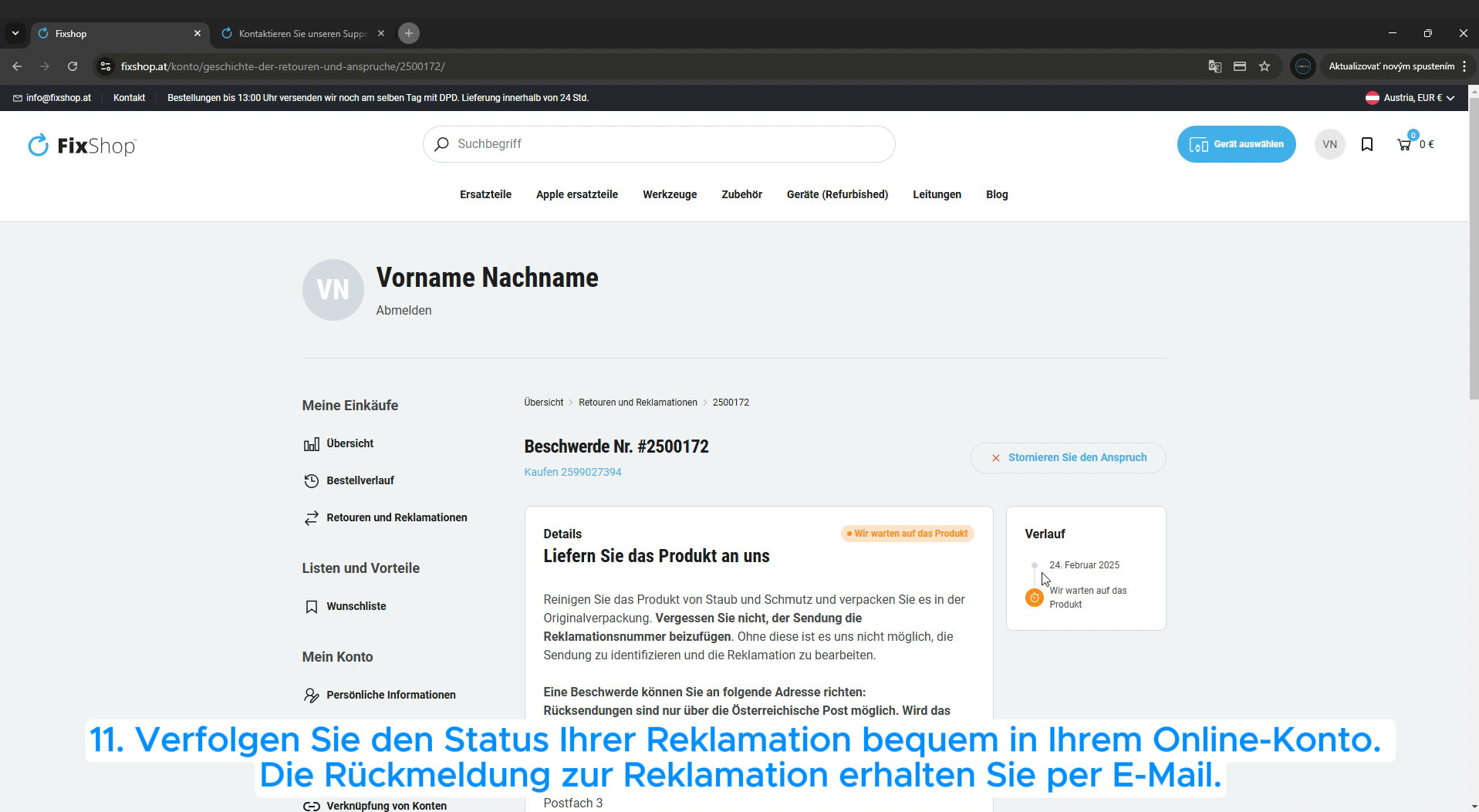Click the search magnifier icon
Viewport: 1479px width, 812px height.
pyautogui.click(x=441, y=144)
